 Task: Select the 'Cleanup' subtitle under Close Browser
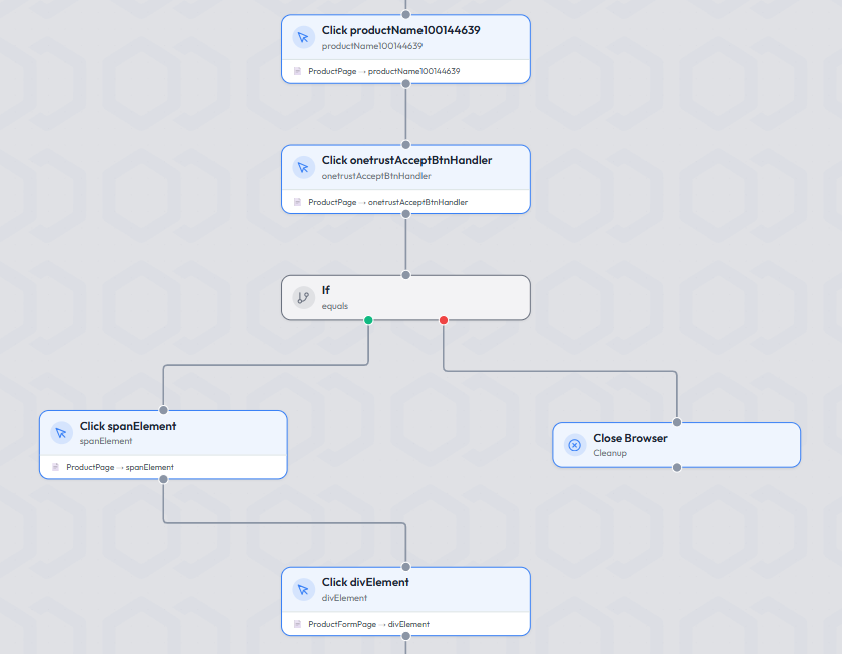[x=610, y=453]
